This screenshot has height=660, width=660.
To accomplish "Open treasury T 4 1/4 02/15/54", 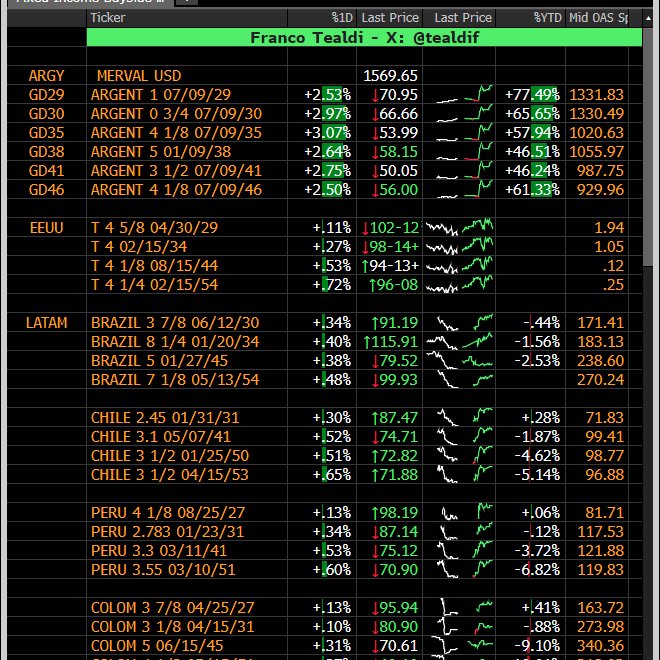I will [x=154, y=285].
